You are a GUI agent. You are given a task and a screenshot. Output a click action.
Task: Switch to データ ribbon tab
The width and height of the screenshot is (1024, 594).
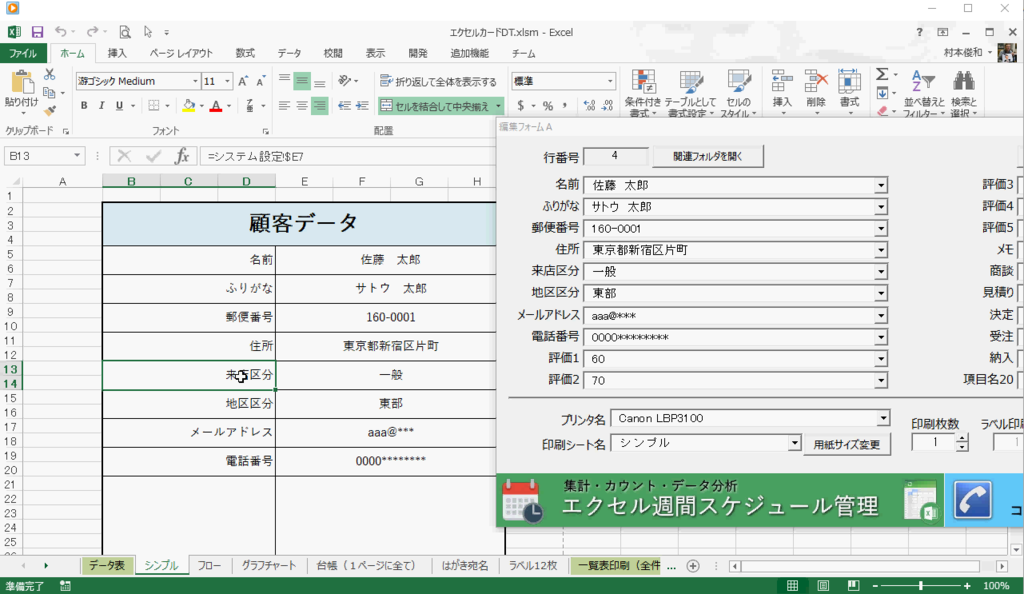(x=289, y=54)
